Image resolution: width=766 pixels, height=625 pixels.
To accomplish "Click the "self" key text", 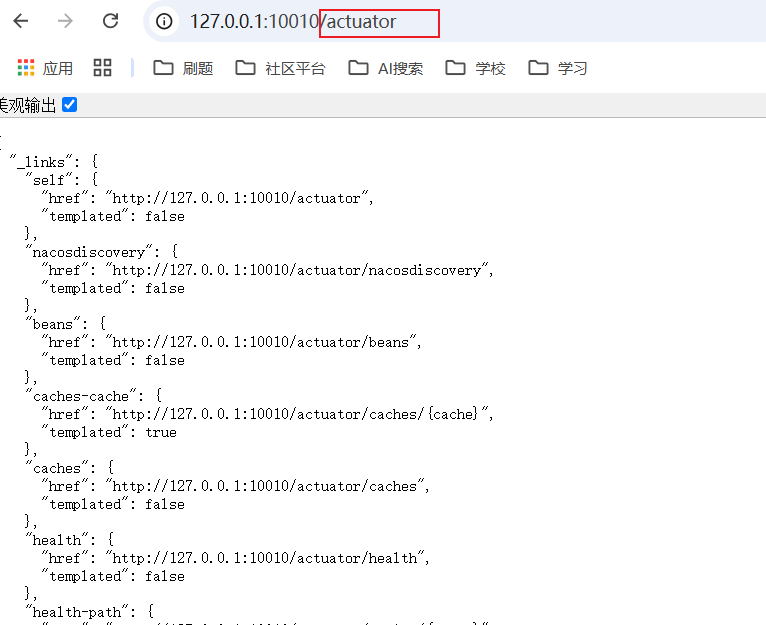I will (x=49, y=180).
